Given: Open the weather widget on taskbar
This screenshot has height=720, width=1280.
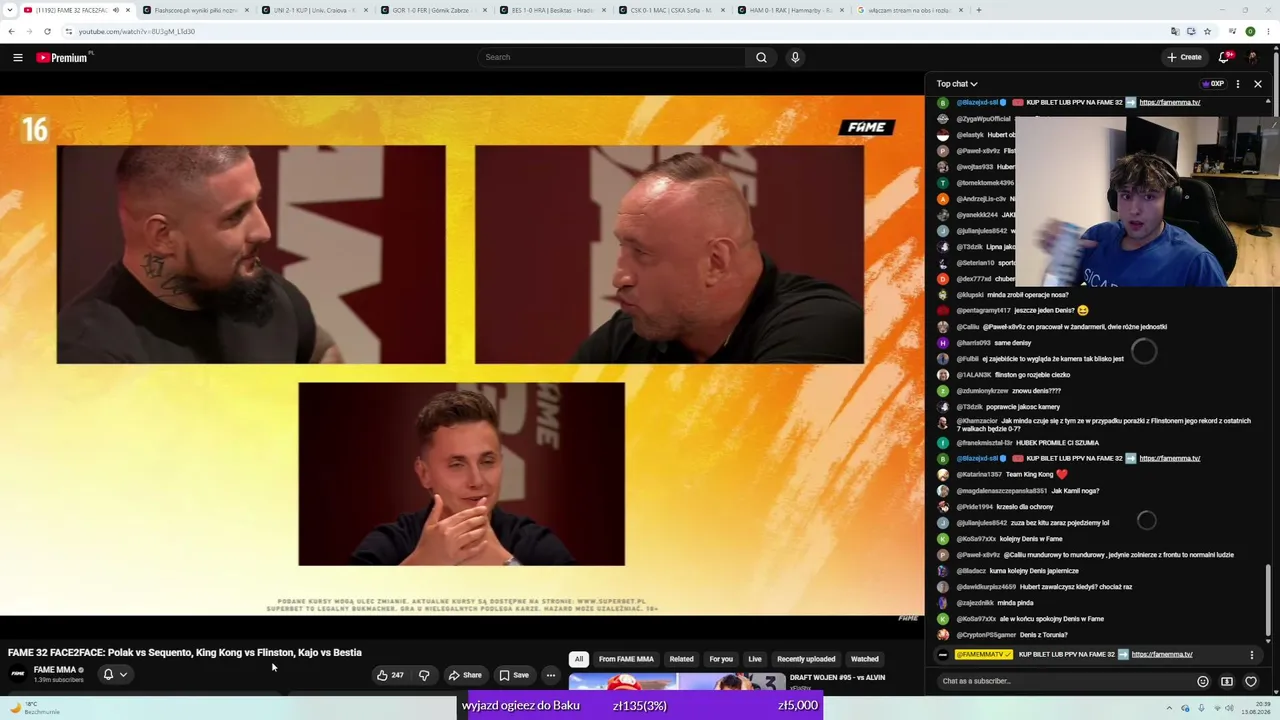Looking at the screenshot, I should pos(35,708).
